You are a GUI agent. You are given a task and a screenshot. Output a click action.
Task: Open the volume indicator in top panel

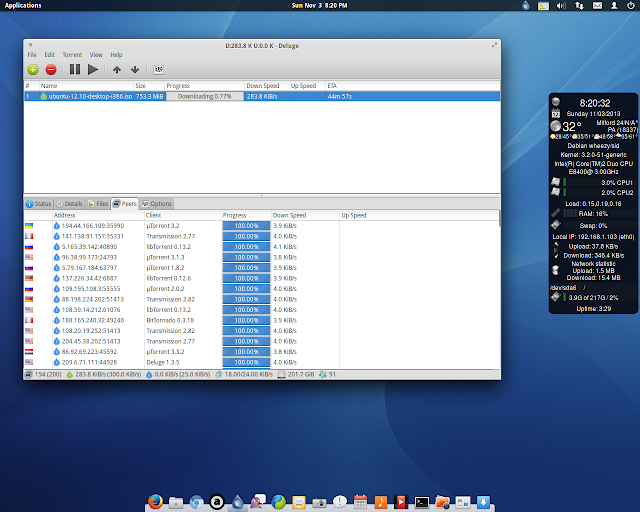click(561, 6)
